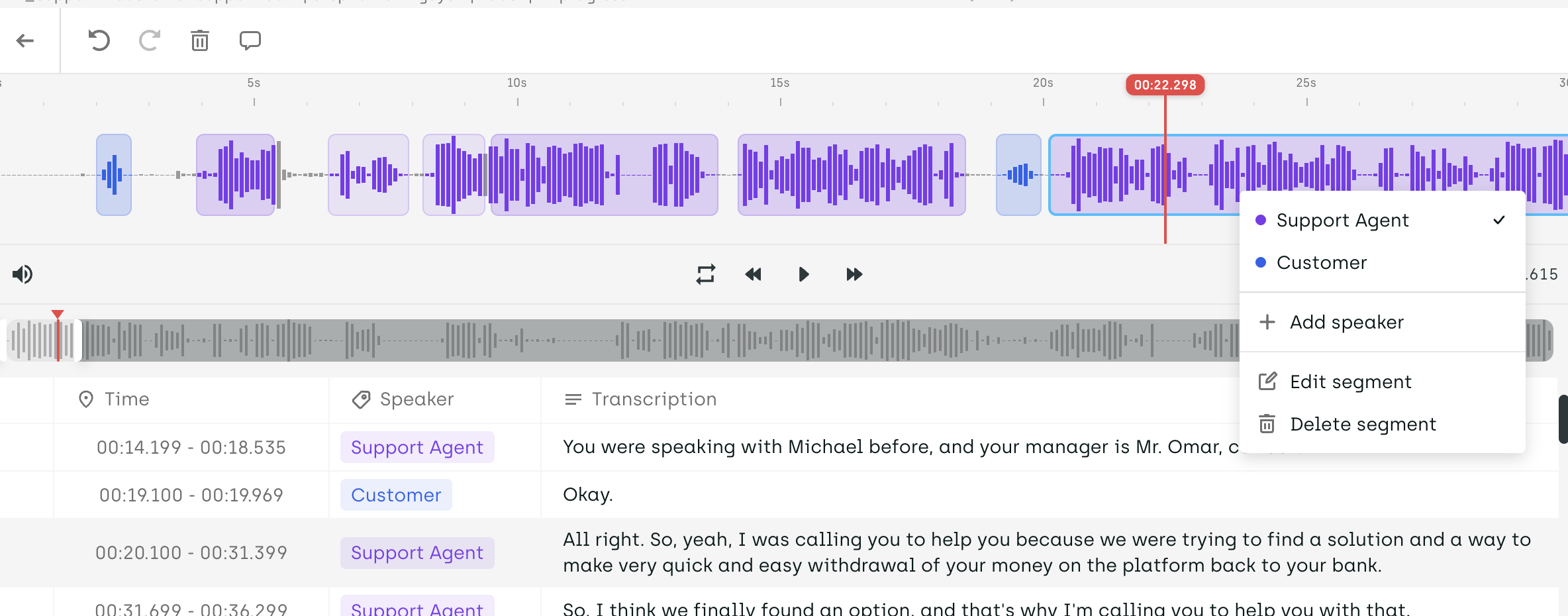The width and height of the screenshot is (1568, 616).
Task: Open the Customer speaker tag in the 00:19.100 row
Action: (396, 495)
